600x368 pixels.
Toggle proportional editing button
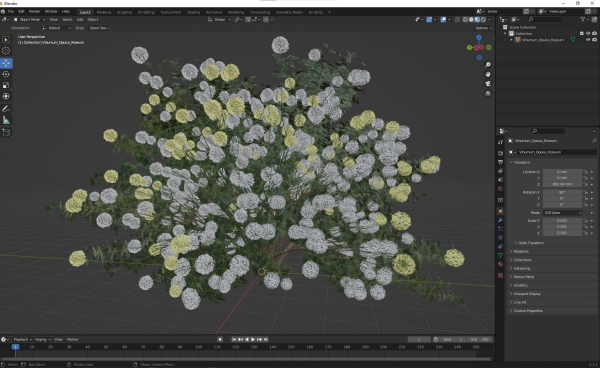pos(266,20)
